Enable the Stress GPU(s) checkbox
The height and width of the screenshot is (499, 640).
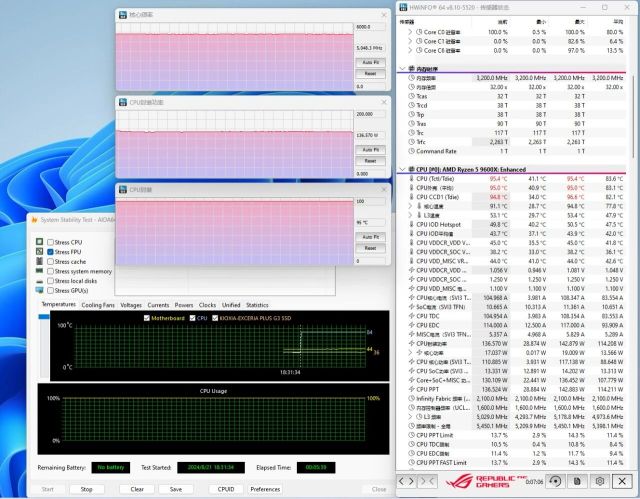[x=50, y=291]
